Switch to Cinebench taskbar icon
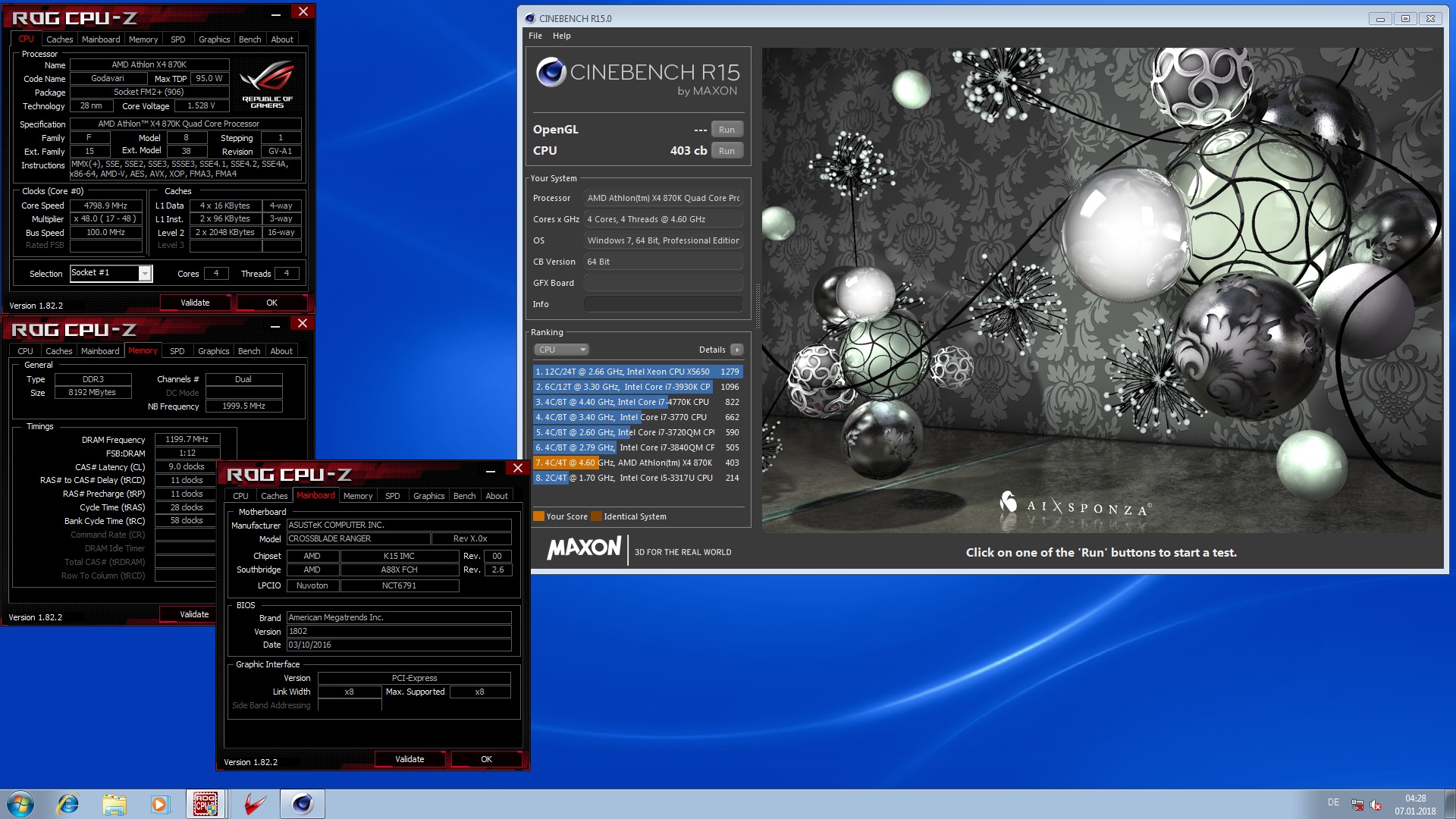Viewport: 1456px width, 819px height. (302, 804)
